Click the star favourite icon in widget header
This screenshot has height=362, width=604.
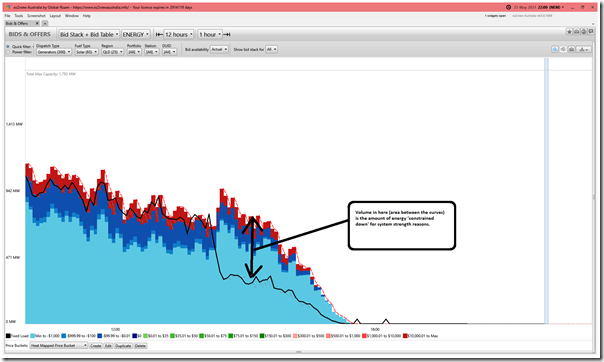[569, 32]
